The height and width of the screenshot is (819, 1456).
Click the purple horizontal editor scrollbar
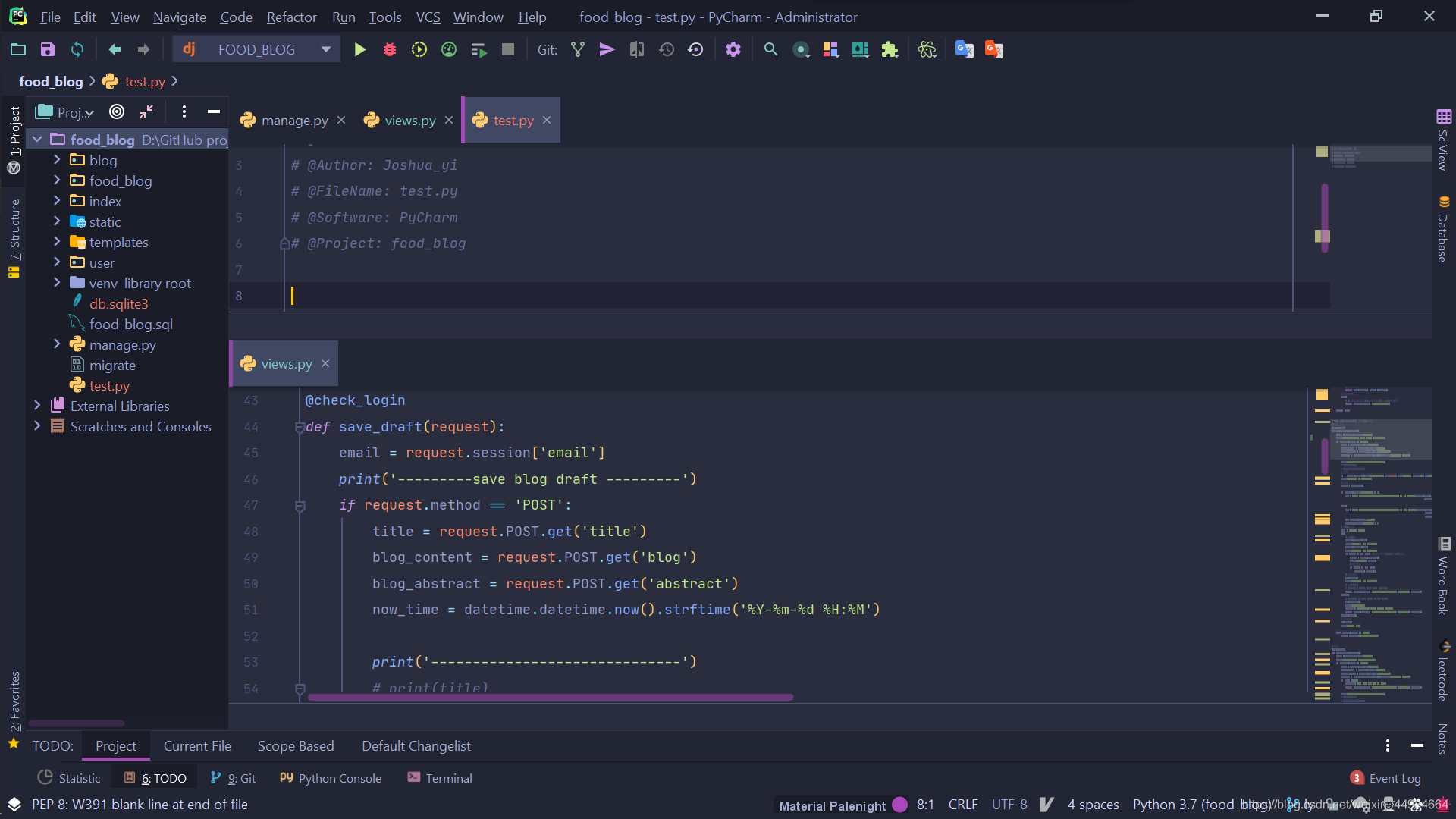[x=550, y=697]
